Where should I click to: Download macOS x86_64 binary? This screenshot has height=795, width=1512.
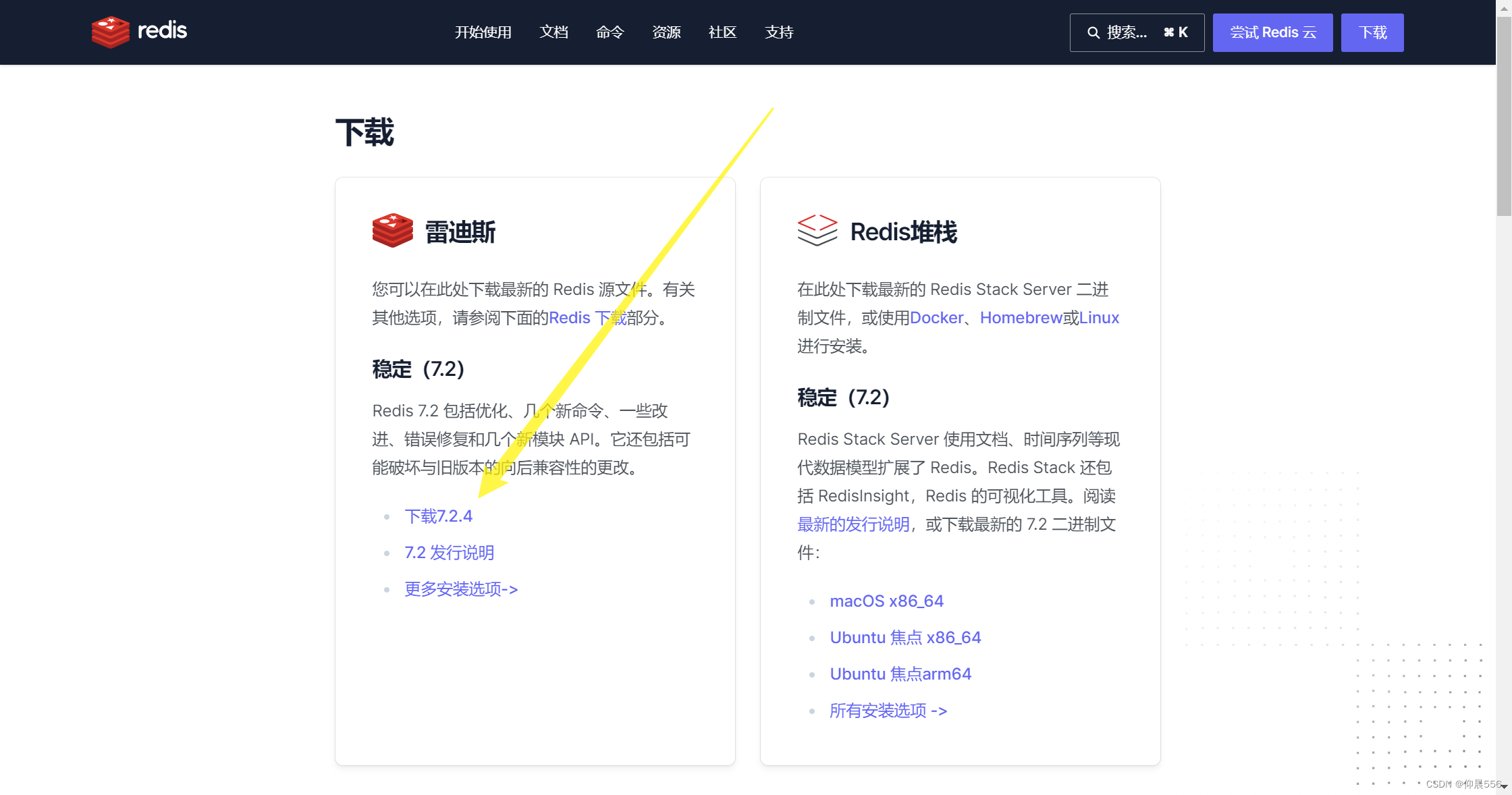(x=886, y=601)
